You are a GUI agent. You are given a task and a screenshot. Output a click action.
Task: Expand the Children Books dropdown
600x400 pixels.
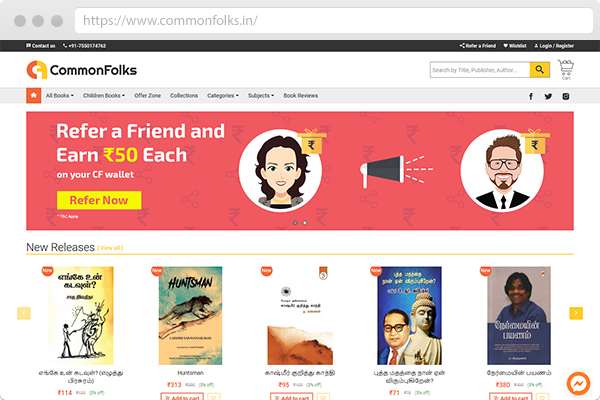tap(104, 96)
